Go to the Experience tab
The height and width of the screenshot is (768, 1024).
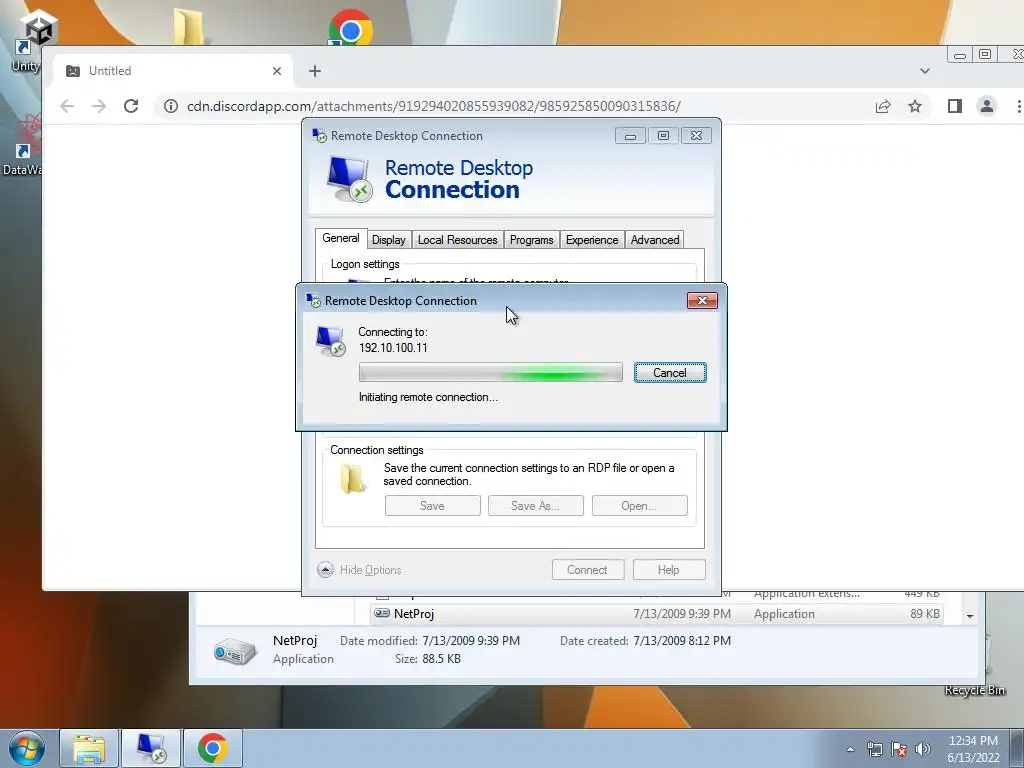(x=592, y=240)
